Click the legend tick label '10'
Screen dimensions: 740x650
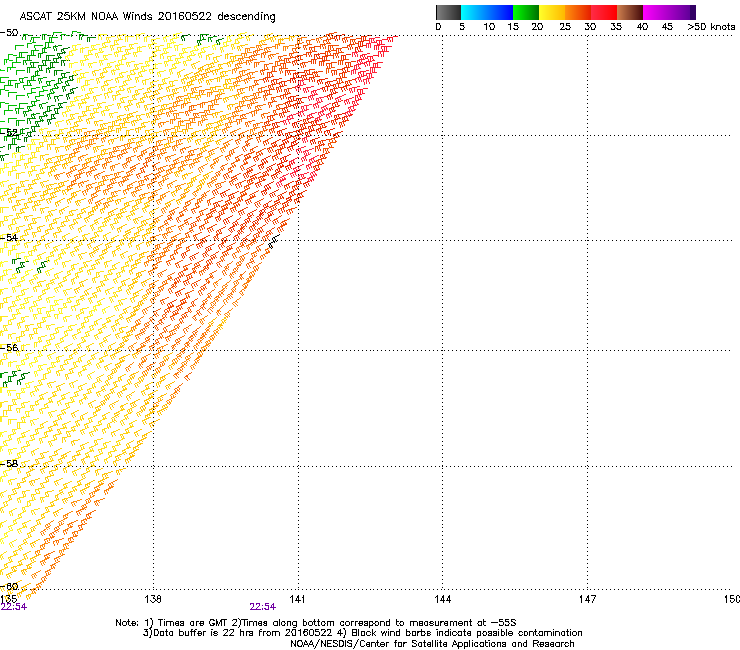point(489,27)
